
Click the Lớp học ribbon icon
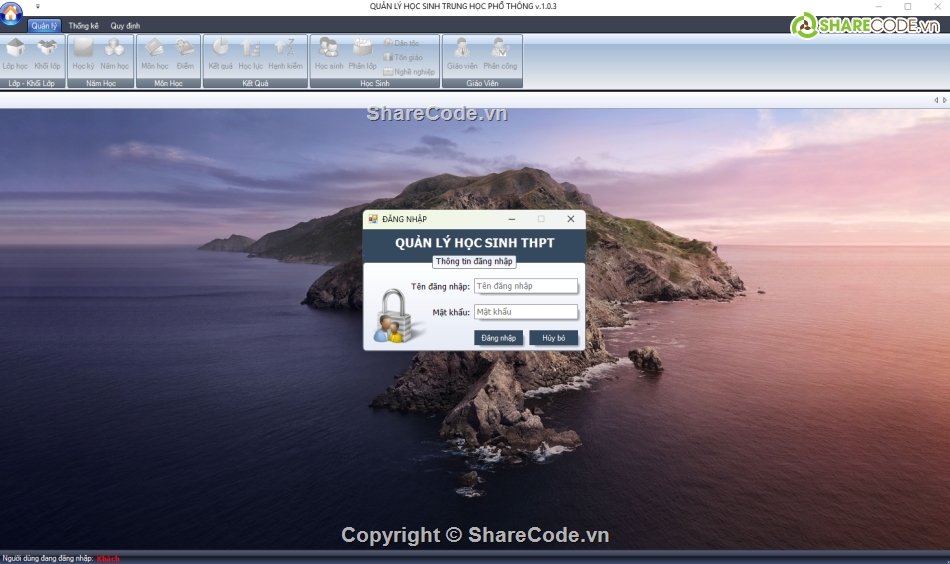point(15,53)
